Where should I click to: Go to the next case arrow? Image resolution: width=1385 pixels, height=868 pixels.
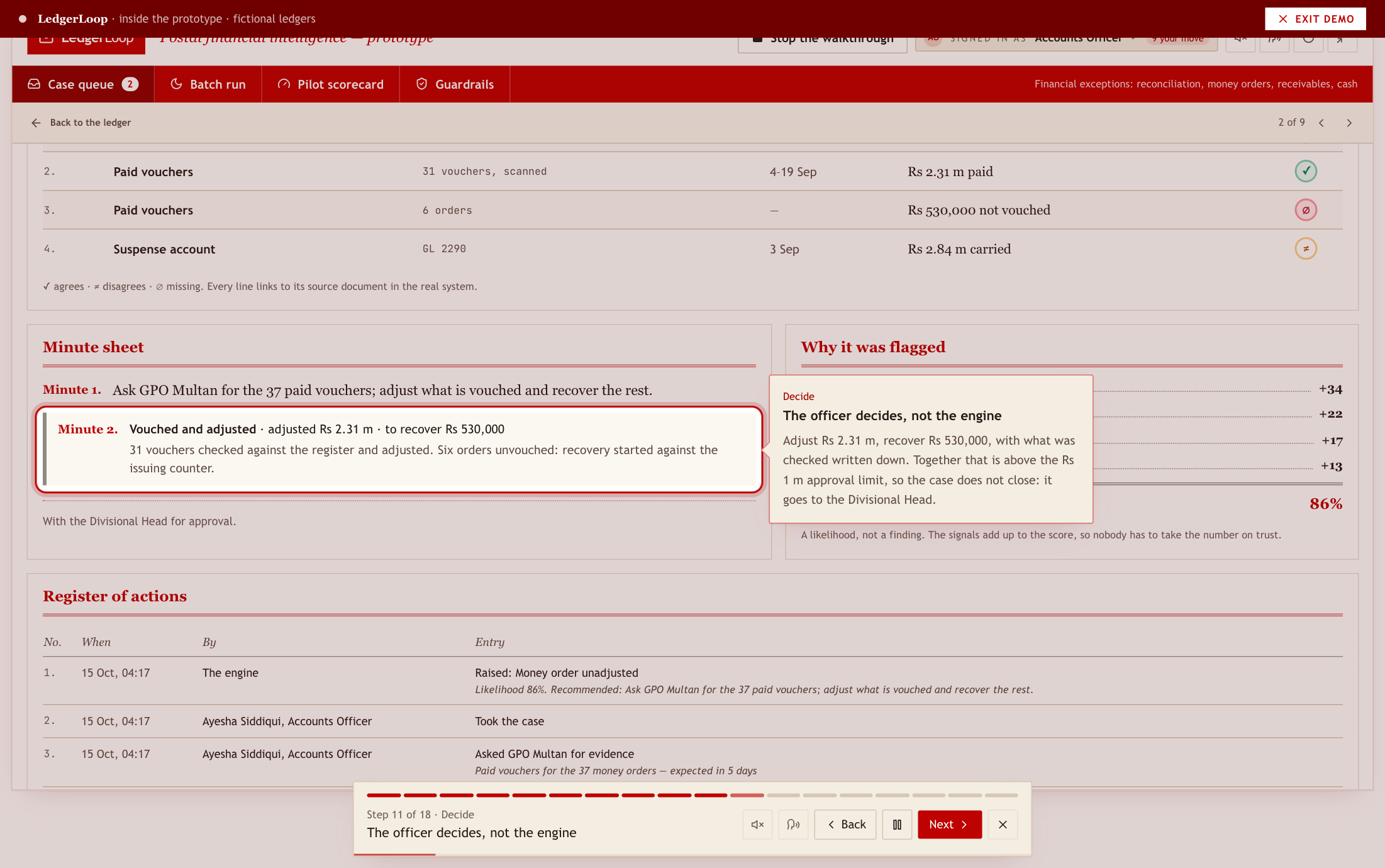pos(1349,123)
